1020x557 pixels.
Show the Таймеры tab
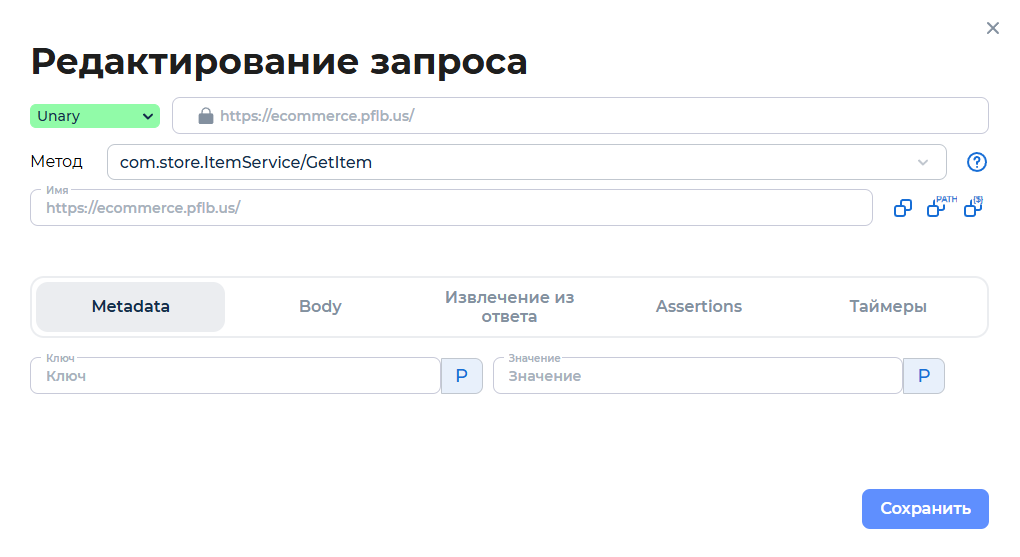888,307
